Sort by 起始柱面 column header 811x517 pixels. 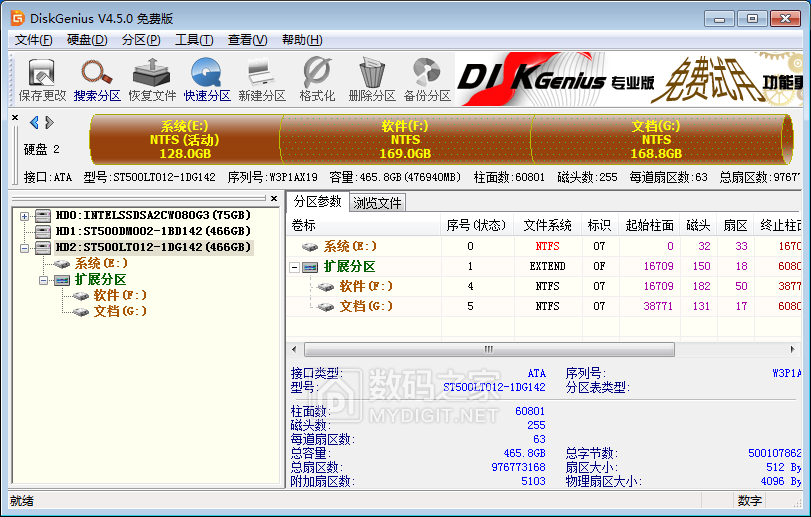click(650, 225)
